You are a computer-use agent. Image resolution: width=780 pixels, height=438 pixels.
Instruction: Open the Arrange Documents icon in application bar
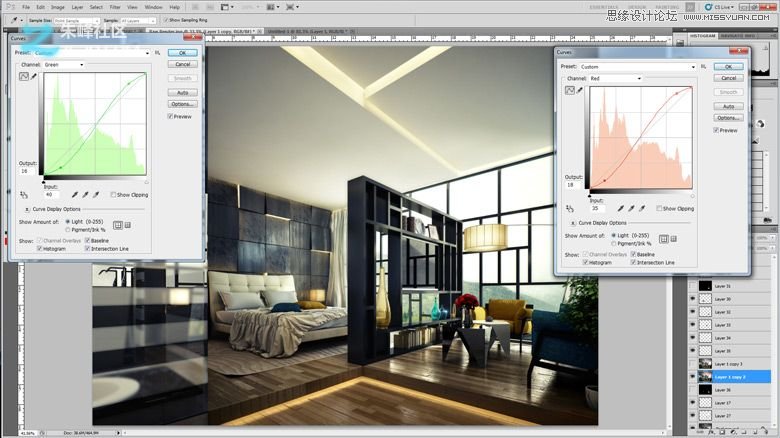(x=273, y=7)
